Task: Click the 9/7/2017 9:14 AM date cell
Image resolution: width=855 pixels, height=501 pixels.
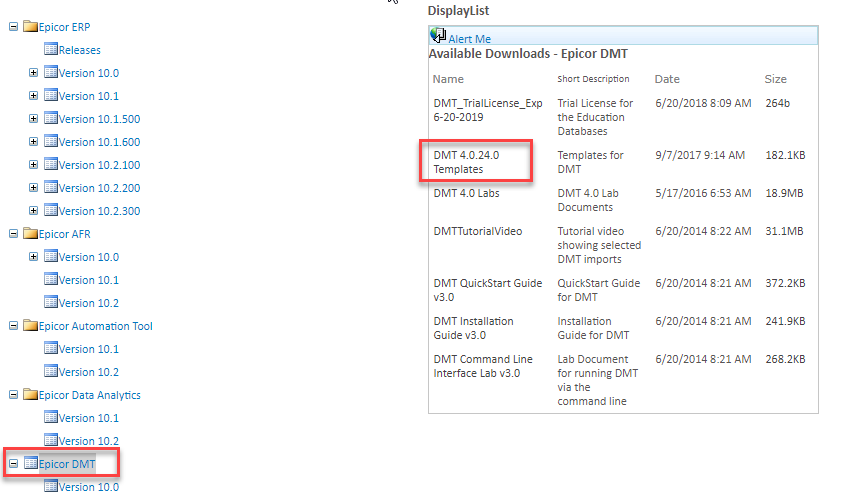Action: 700,155
